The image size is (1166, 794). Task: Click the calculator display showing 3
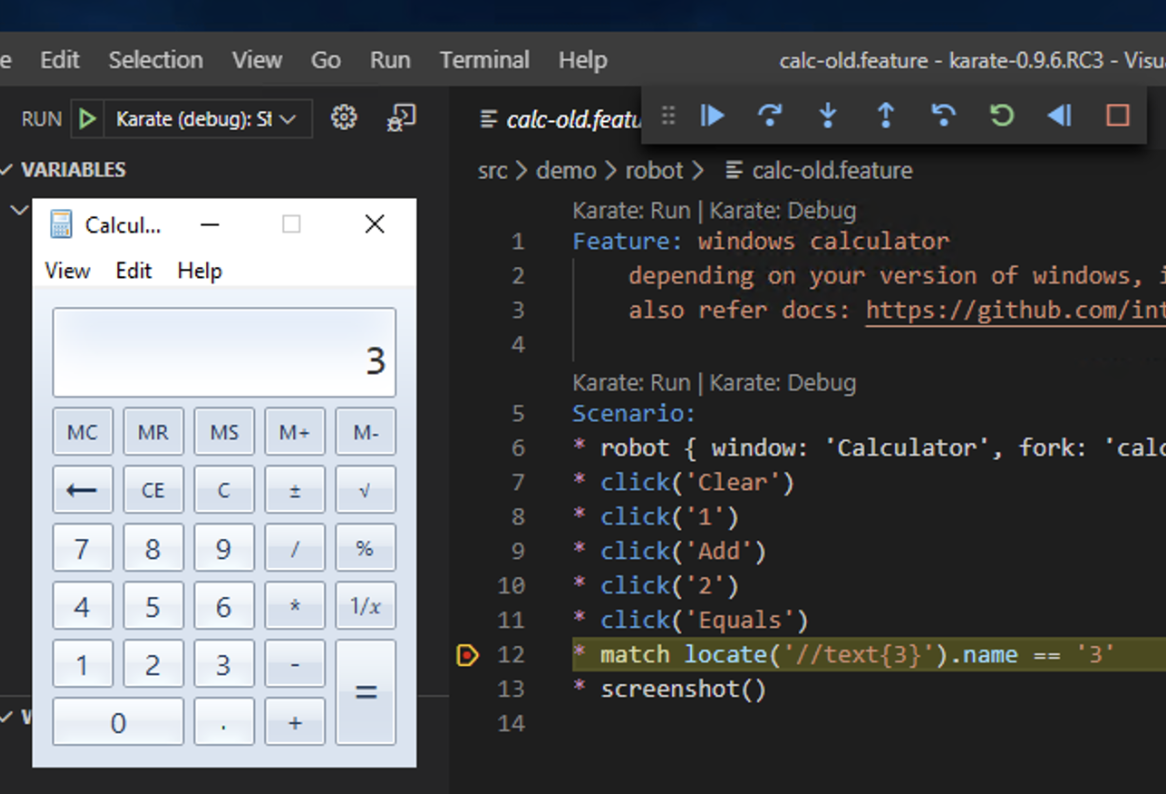click(x=224, y=352)
